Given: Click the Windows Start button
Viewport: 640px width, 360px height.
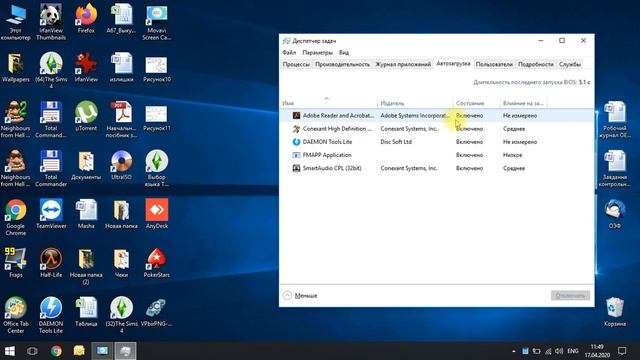Looking at the screenshot, I should click(x=10, y=351).
